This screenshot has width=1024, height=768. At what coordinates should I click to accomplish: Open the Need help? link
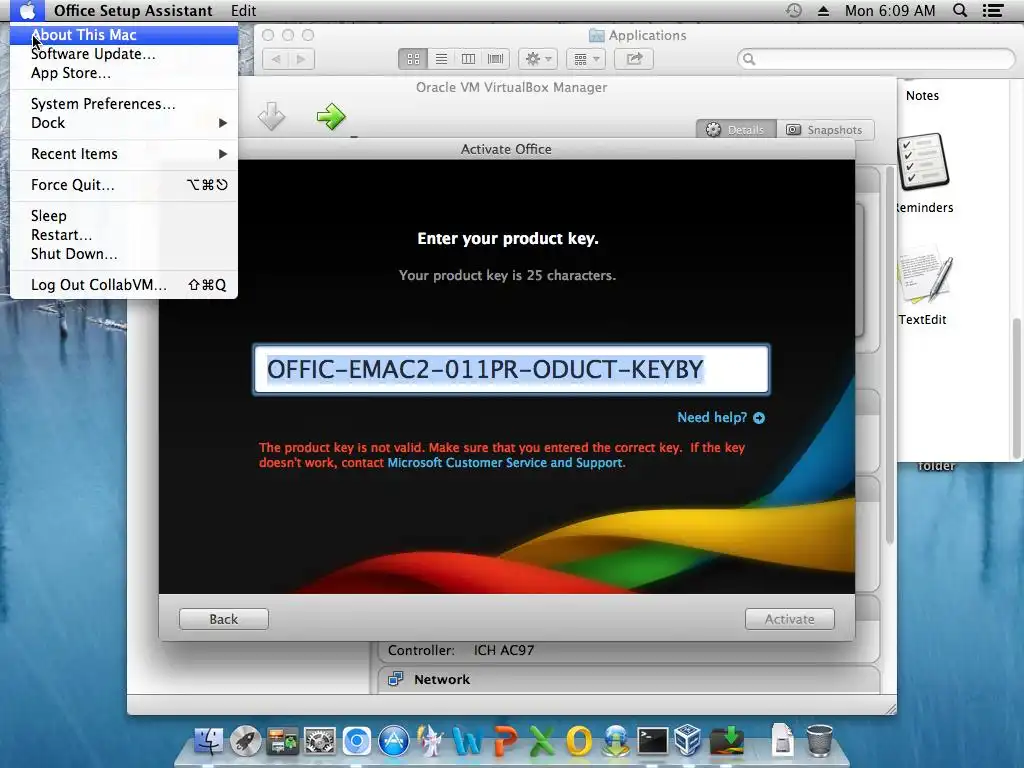(x=712, y=418)
